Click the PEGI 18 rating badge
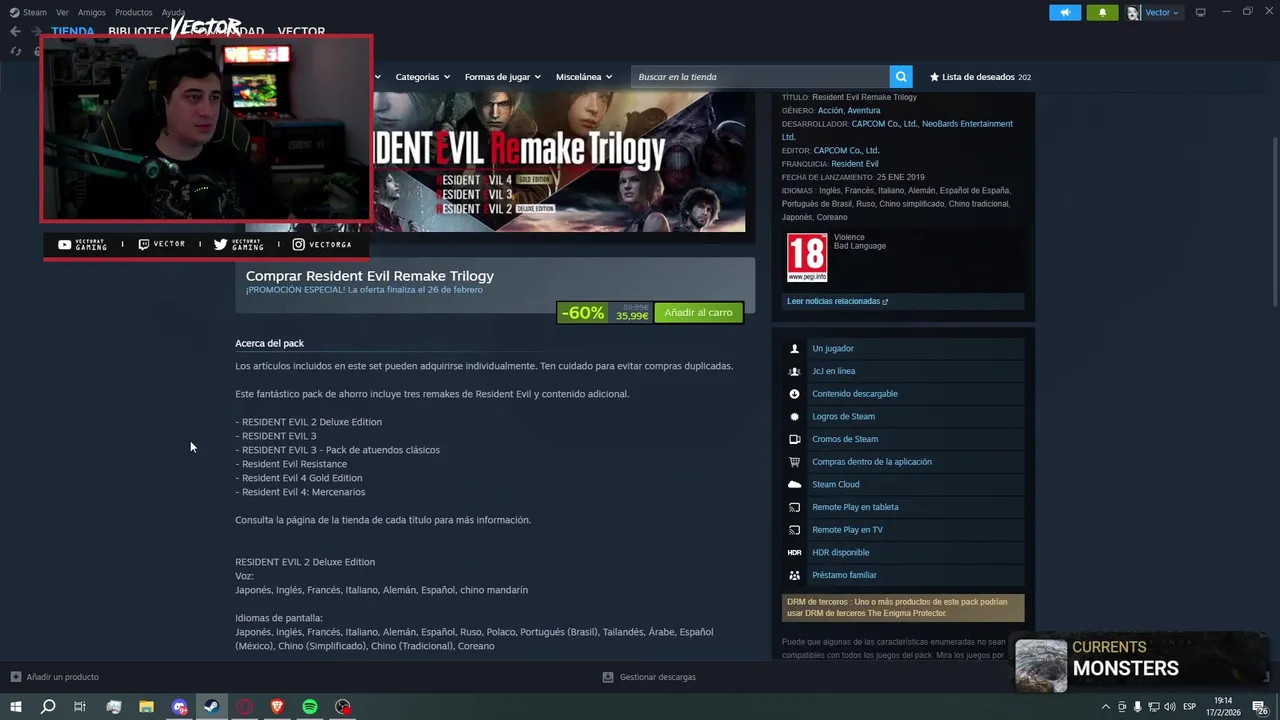Screen dimensions: 1280x720 [807, 257]
